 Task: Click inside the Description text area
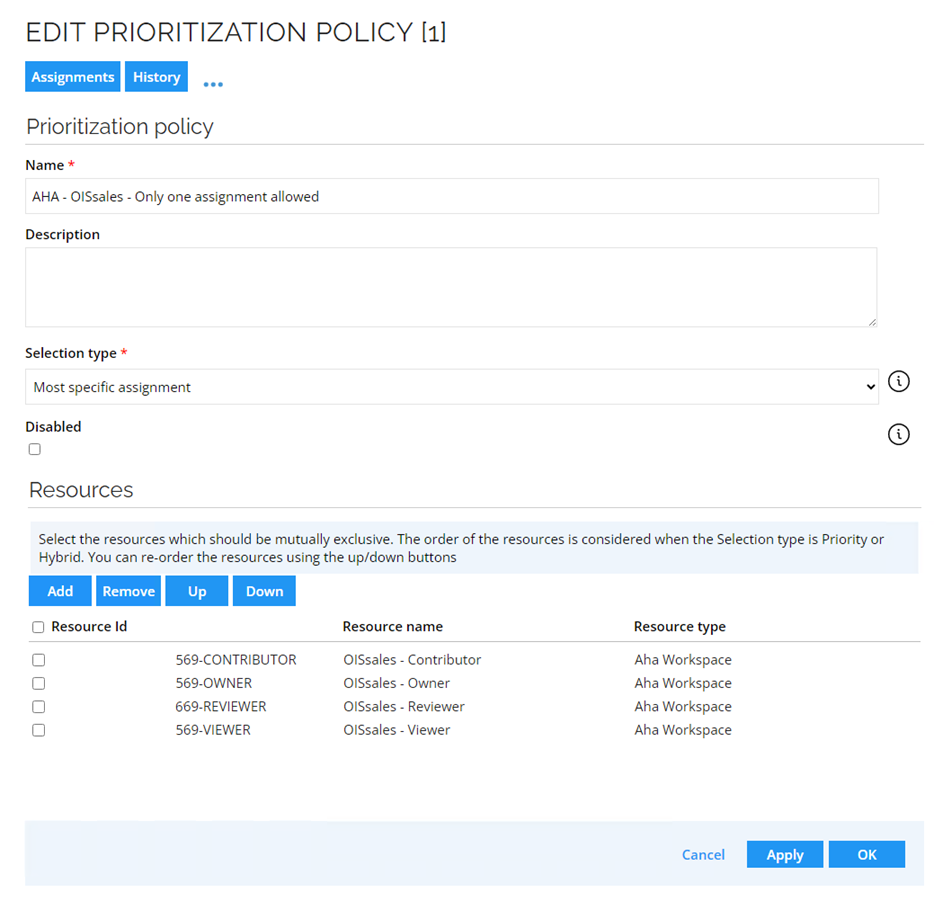451,287
